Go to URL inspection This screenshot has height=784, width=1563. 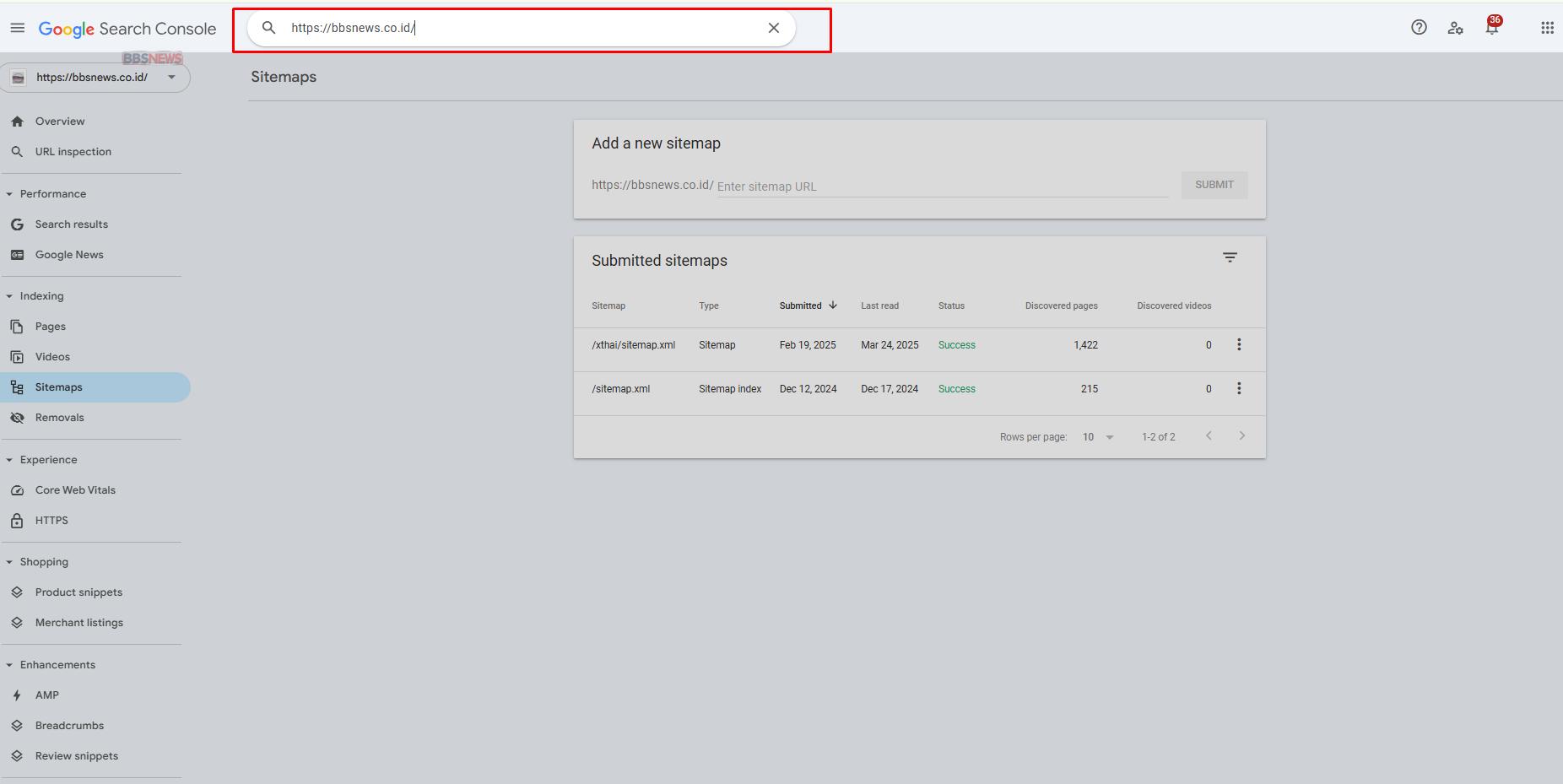tap(73, 152)
